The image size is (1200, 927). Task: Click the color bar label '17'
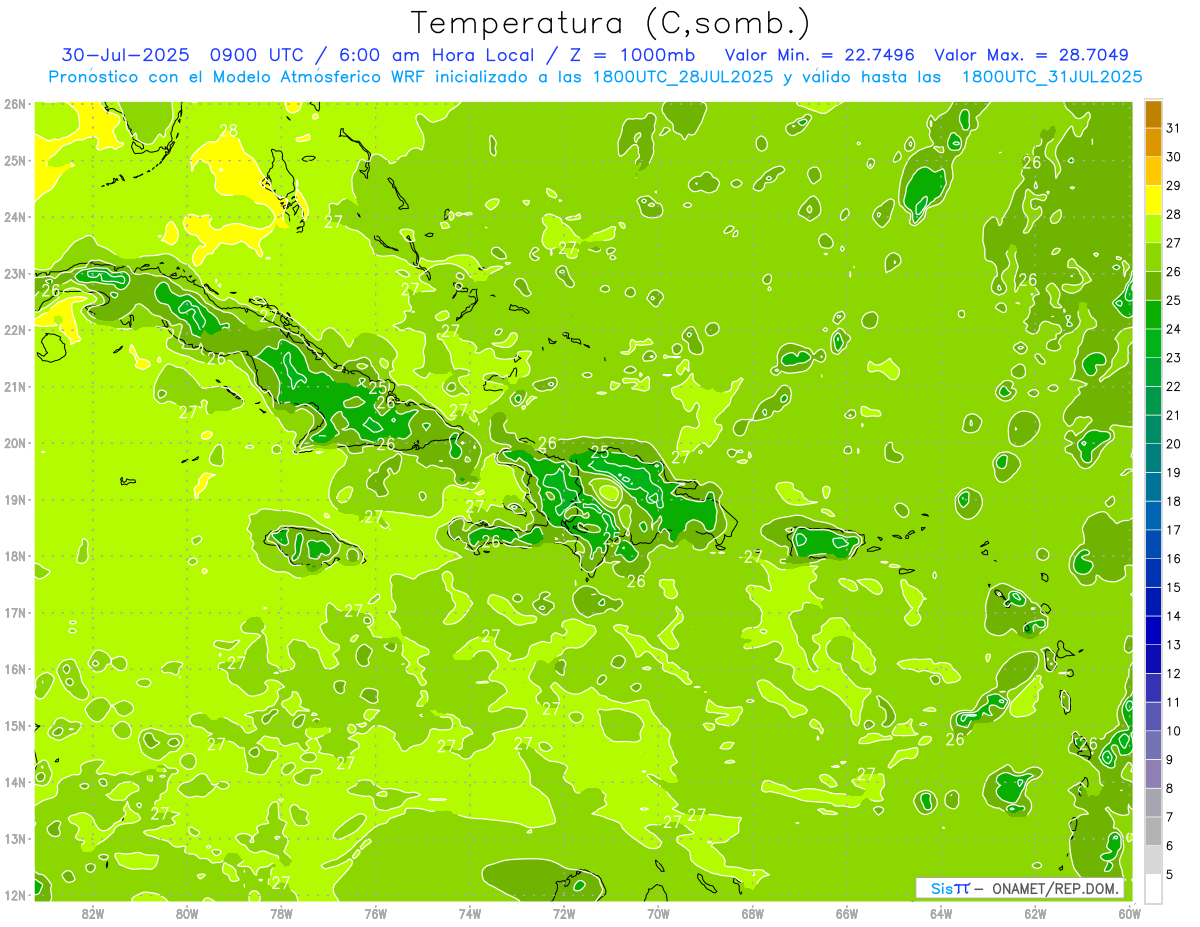point(1174,530)
